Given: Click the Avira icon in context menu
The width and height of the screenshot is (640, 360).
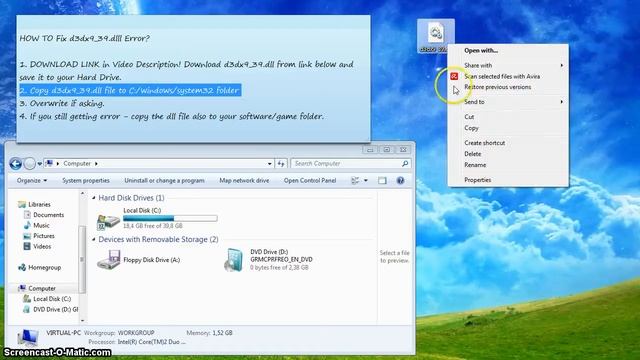Looking at the screenshot, I should (x=454, y=76).
